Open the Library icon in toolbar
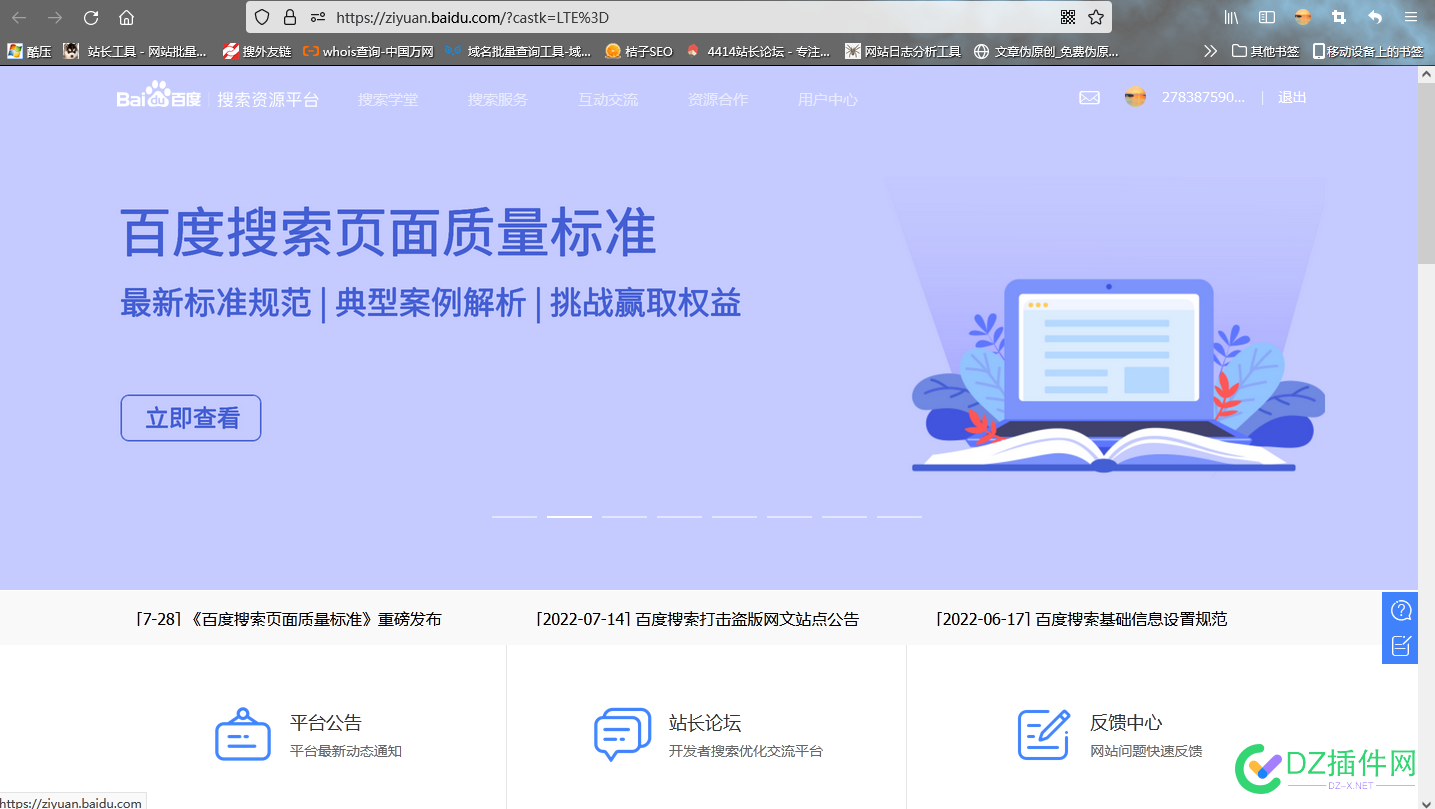1435x809 pixels. 1232,17
